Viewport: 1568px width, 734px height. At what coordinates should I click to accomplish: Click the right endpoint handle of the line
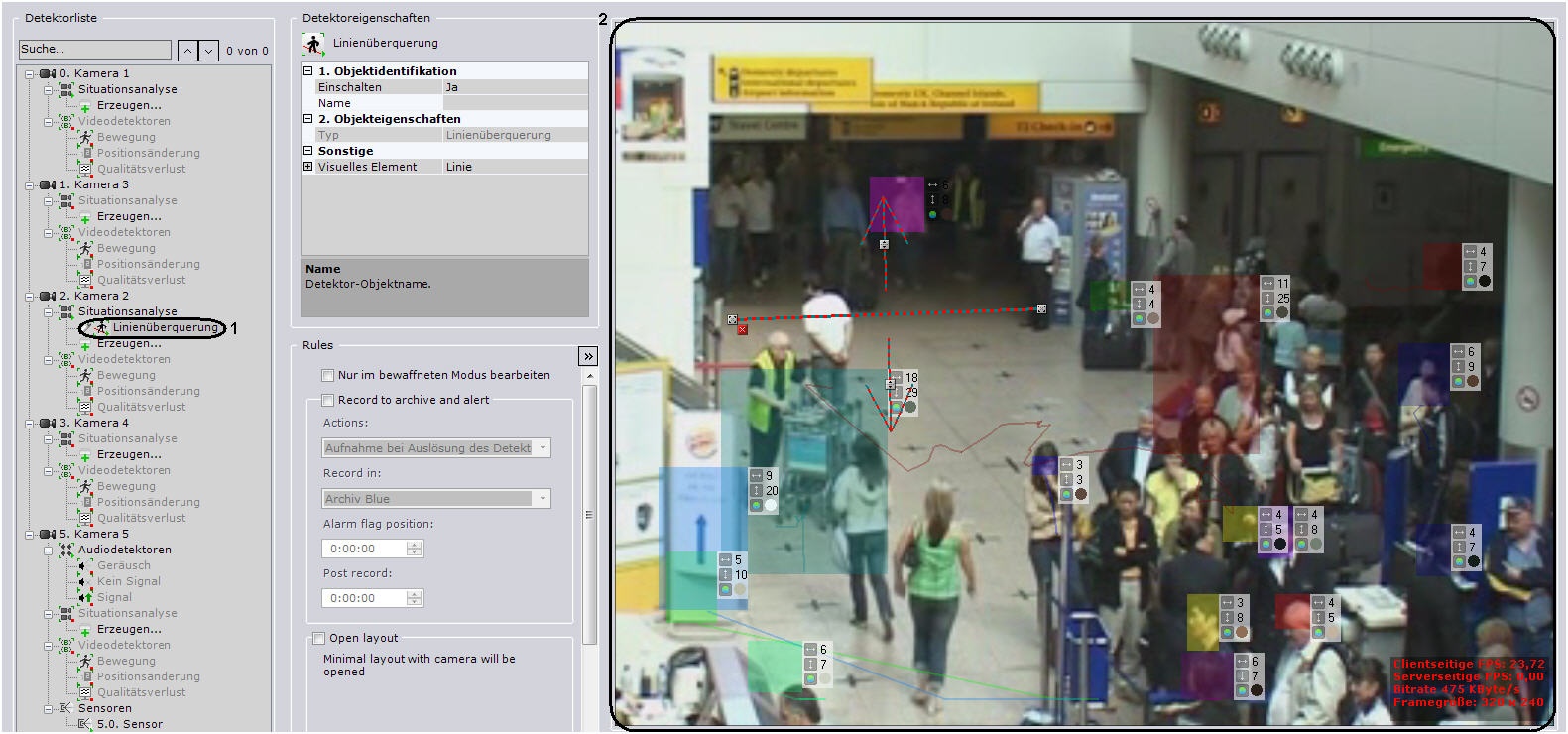(1041, 309)
